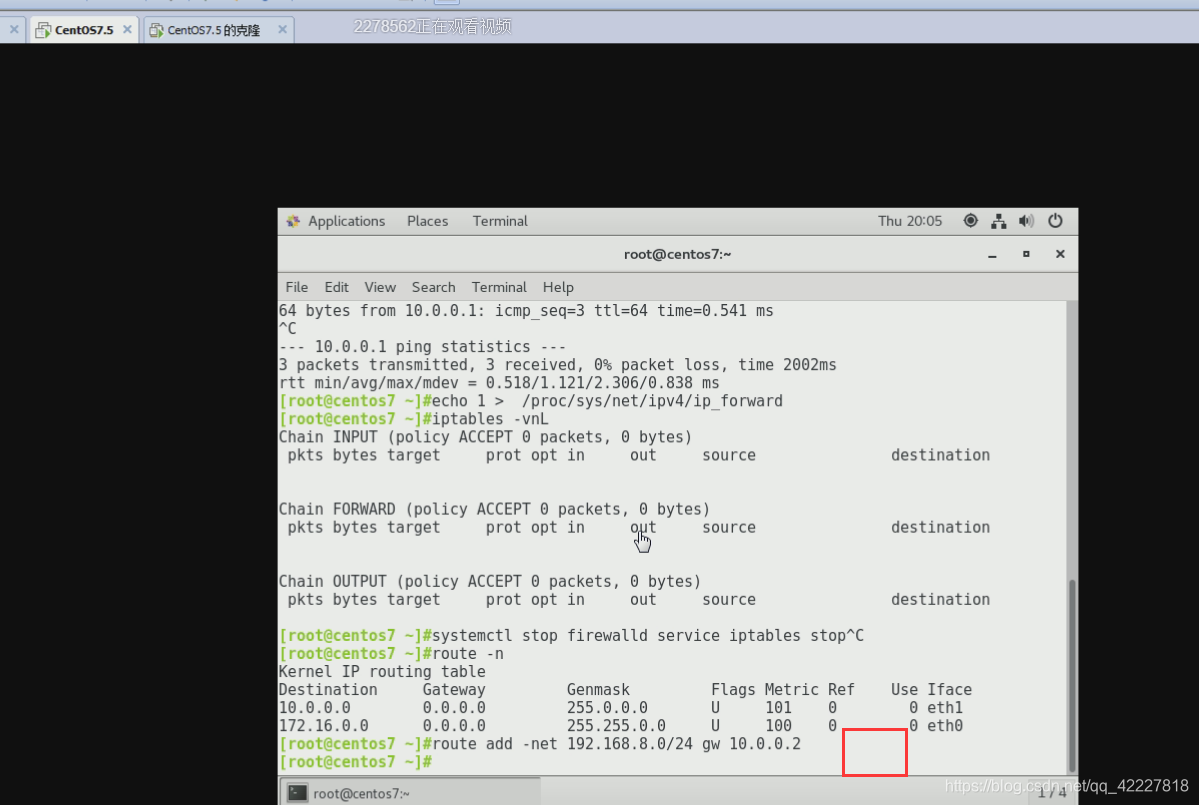Click the 'Chain OUTPUT' line in terminal

tap(489, 582)
